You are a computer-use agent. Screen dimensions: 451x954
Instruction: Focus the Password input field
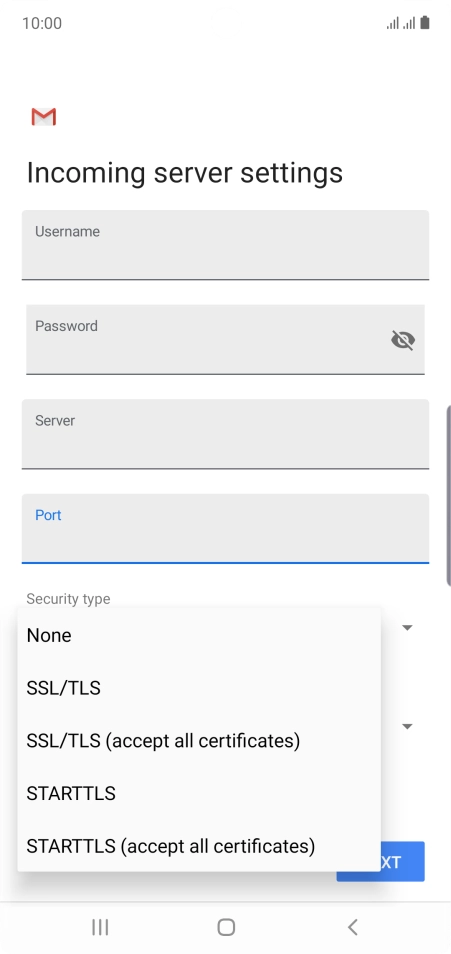tap(225, 339)
